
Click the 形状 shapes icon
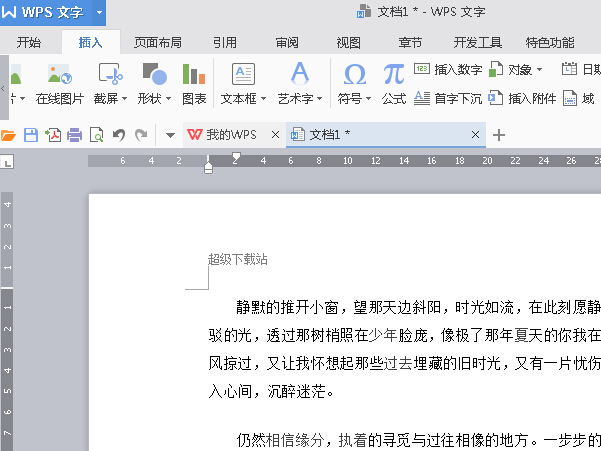click(154, 74)
